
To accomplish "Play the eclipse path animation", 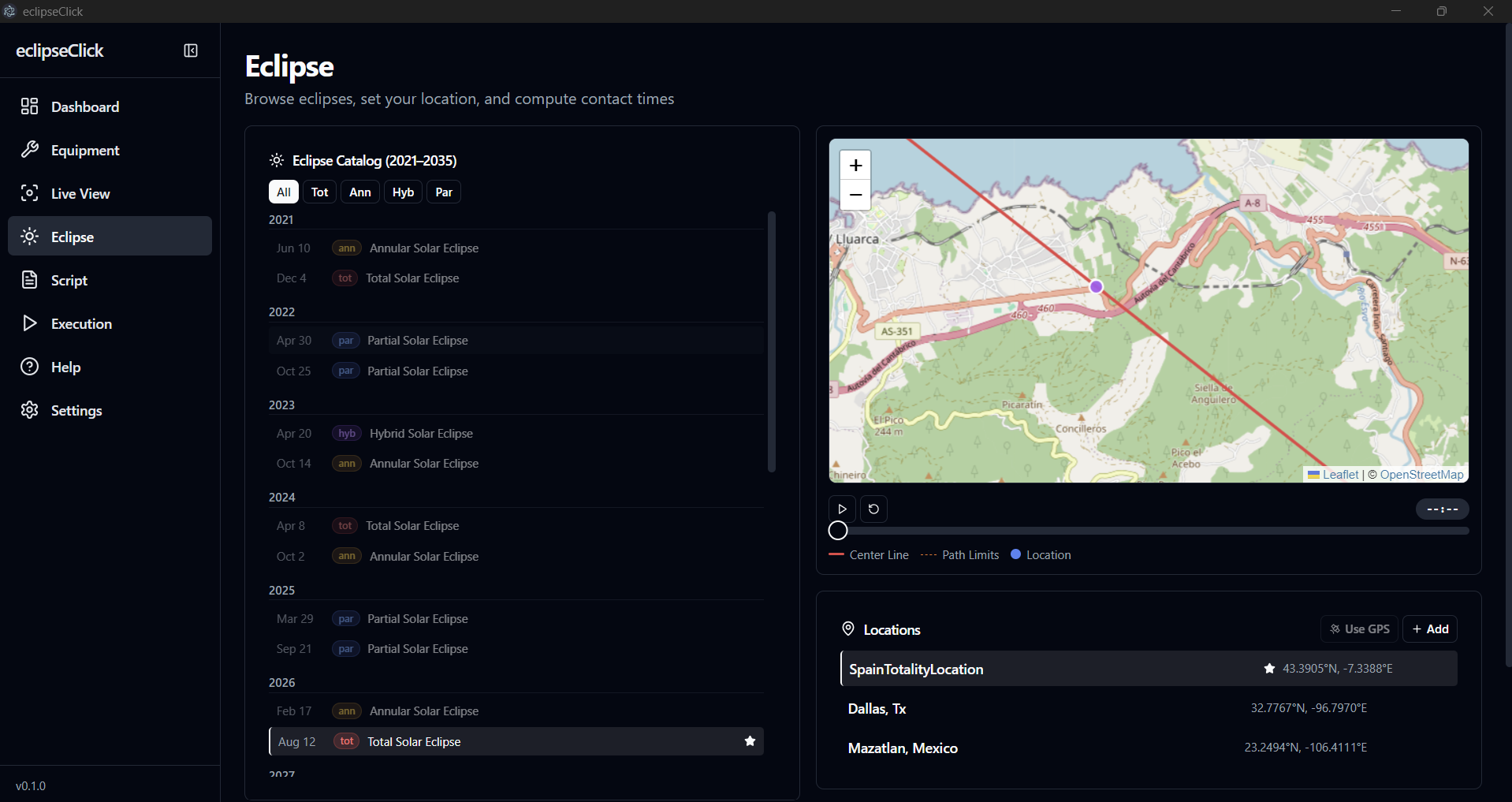I will click(x=842, y=509).
